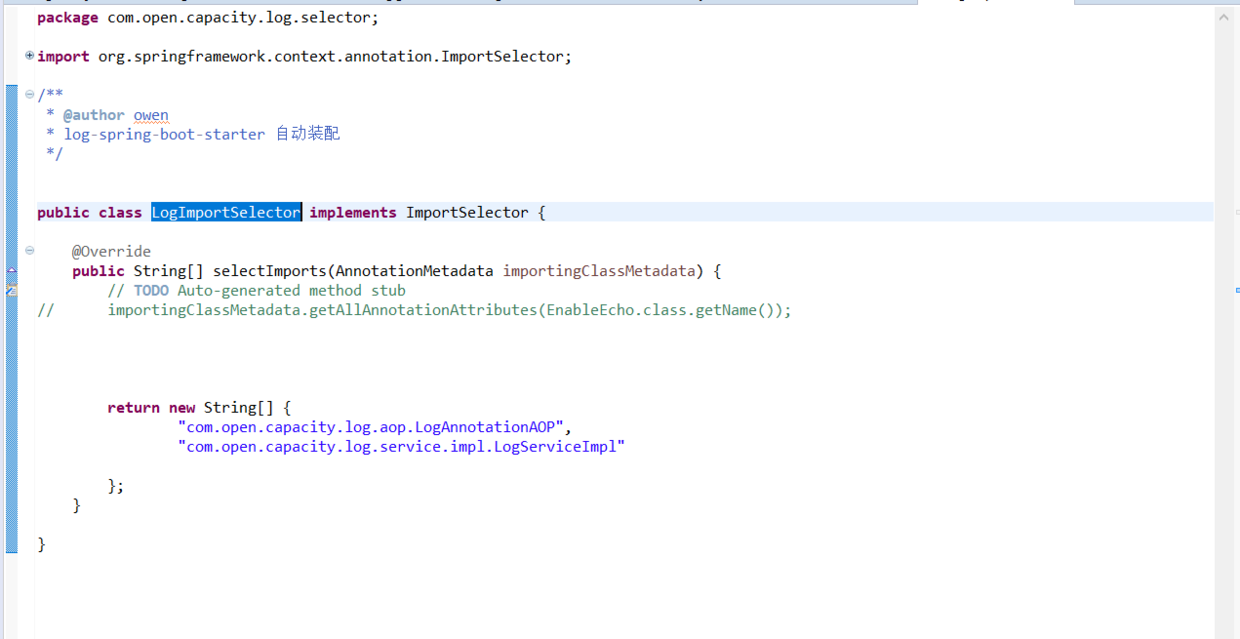This screenshot has width=1240, height=639.
Task: Click the LogAnnotationAOP string literal
Action: coord(371,427)
